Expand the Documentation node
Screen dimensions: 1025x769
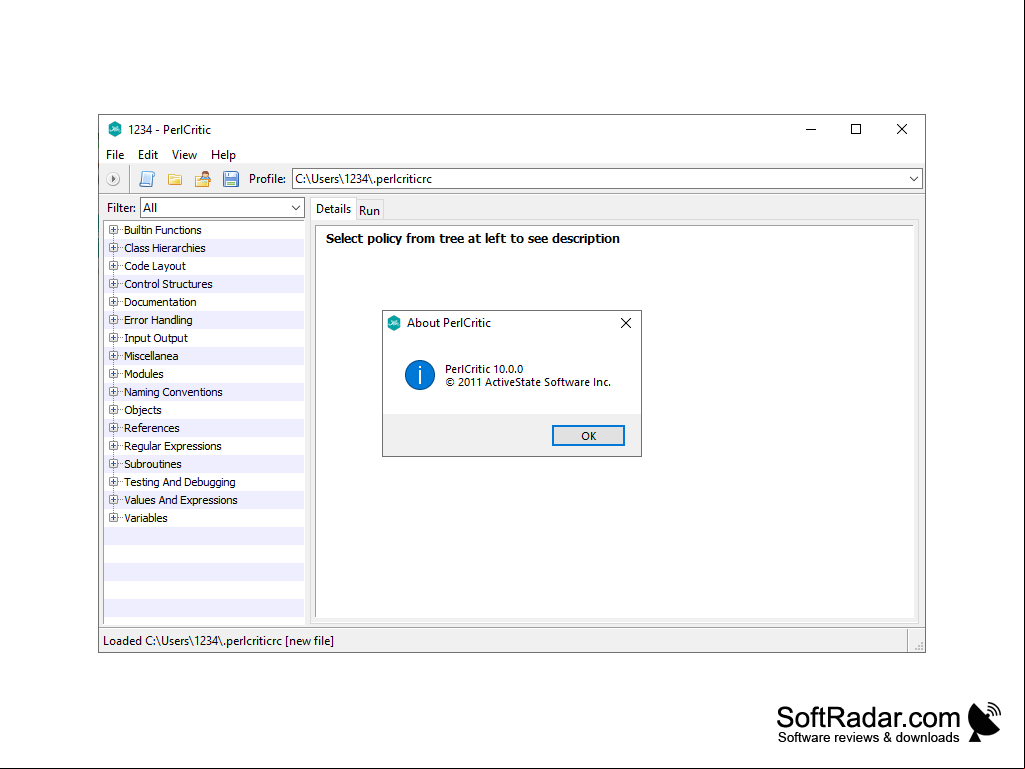coord(114,302)
